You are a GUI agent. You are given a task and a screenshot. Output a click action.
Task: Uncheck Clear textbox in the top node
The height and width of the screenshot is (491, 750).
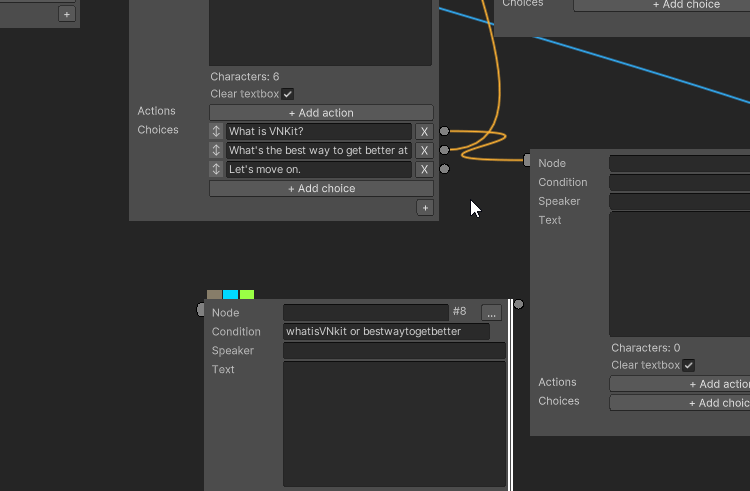pos(288,94)
